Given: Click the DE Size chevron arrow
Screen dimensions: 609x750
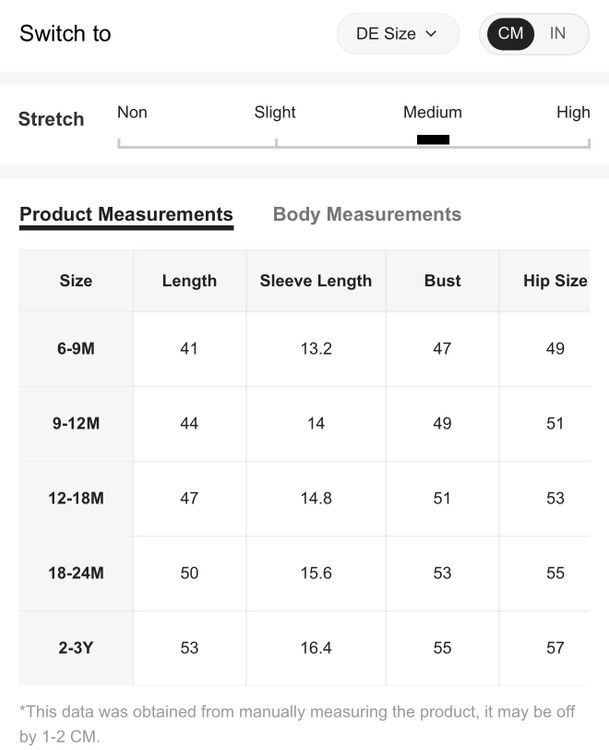Looking at the screenshot, I should coord(431,34).
